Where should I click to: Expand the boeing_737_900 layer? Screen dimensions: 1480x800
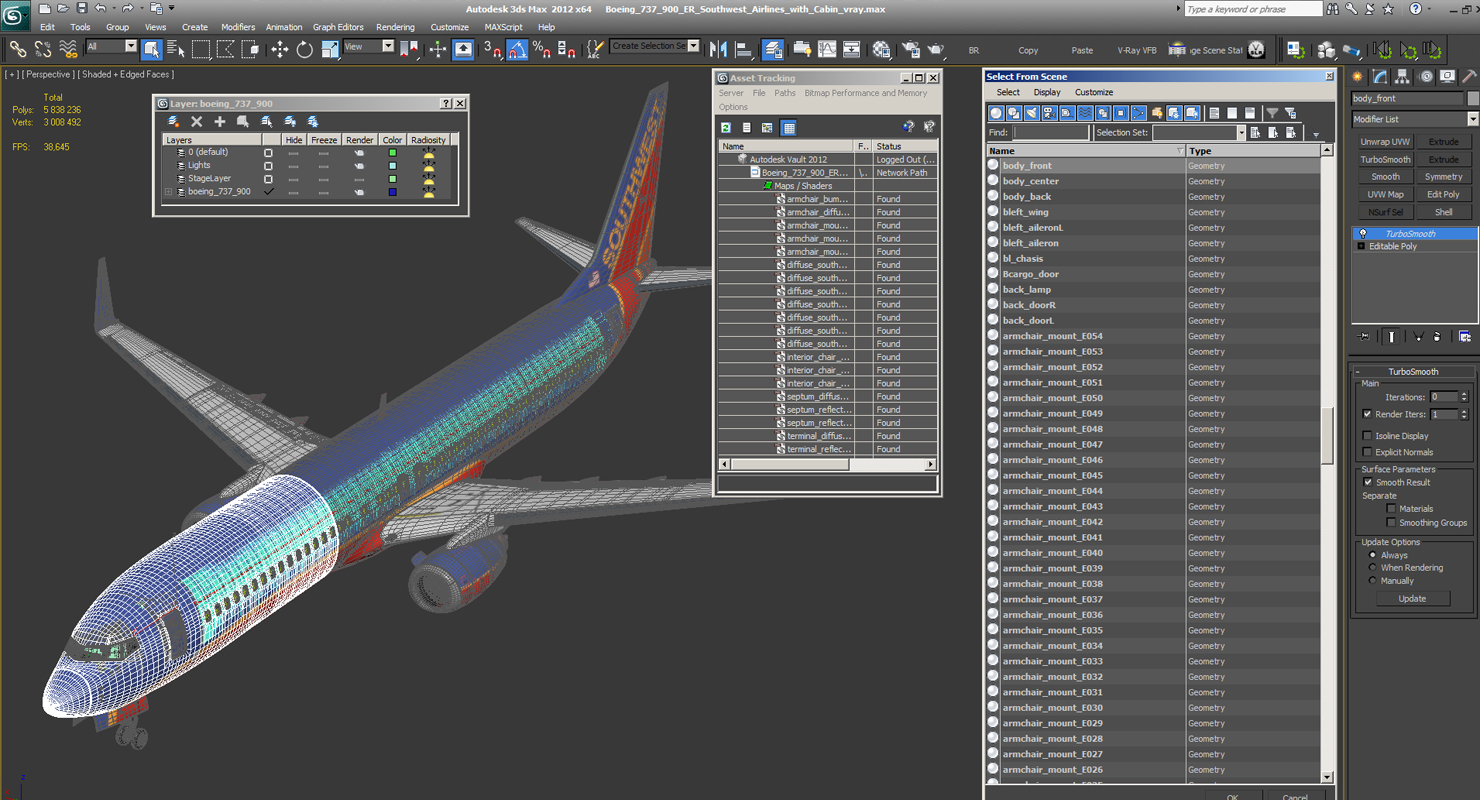[x=169, y=191]
